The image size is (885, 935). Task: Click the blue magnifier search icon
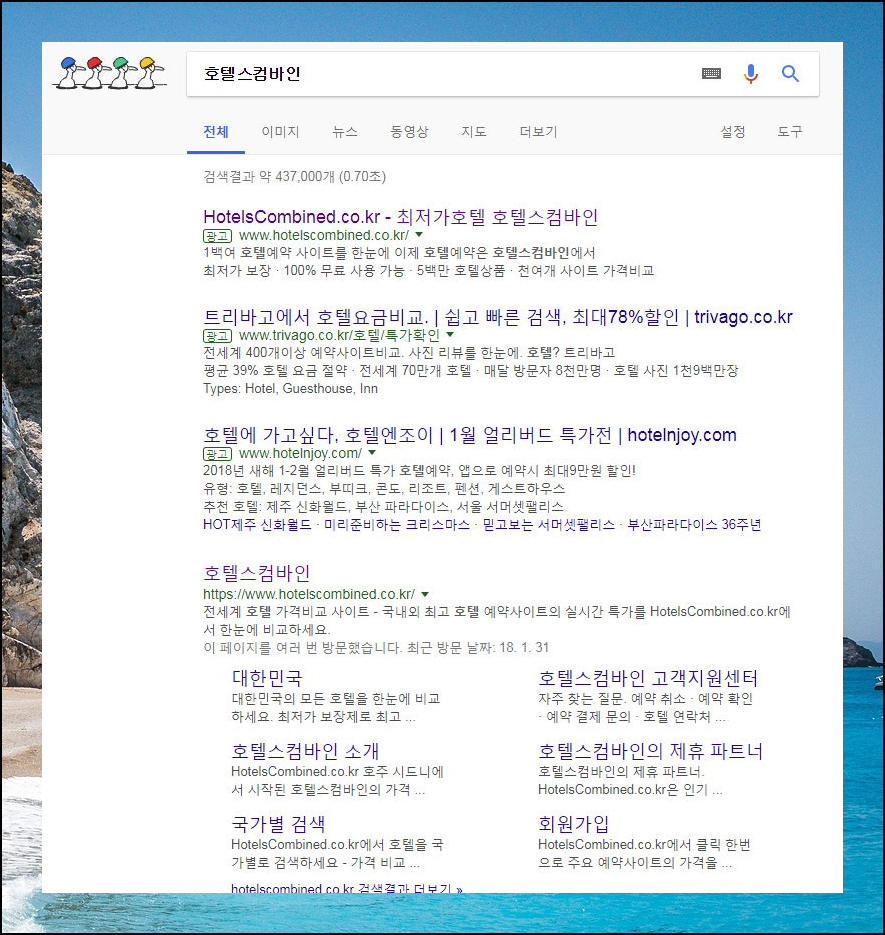(790, 73)
